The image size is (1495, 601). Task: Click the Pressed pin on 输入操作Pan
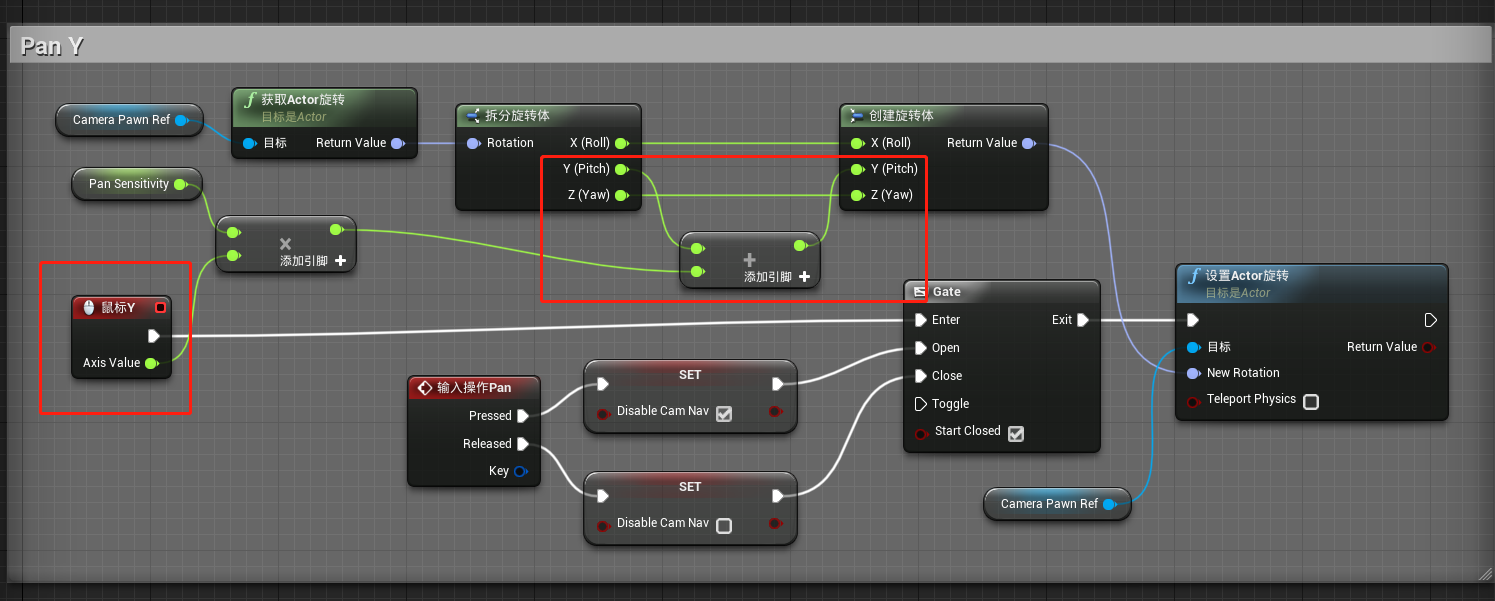click(x=523, y=416)
